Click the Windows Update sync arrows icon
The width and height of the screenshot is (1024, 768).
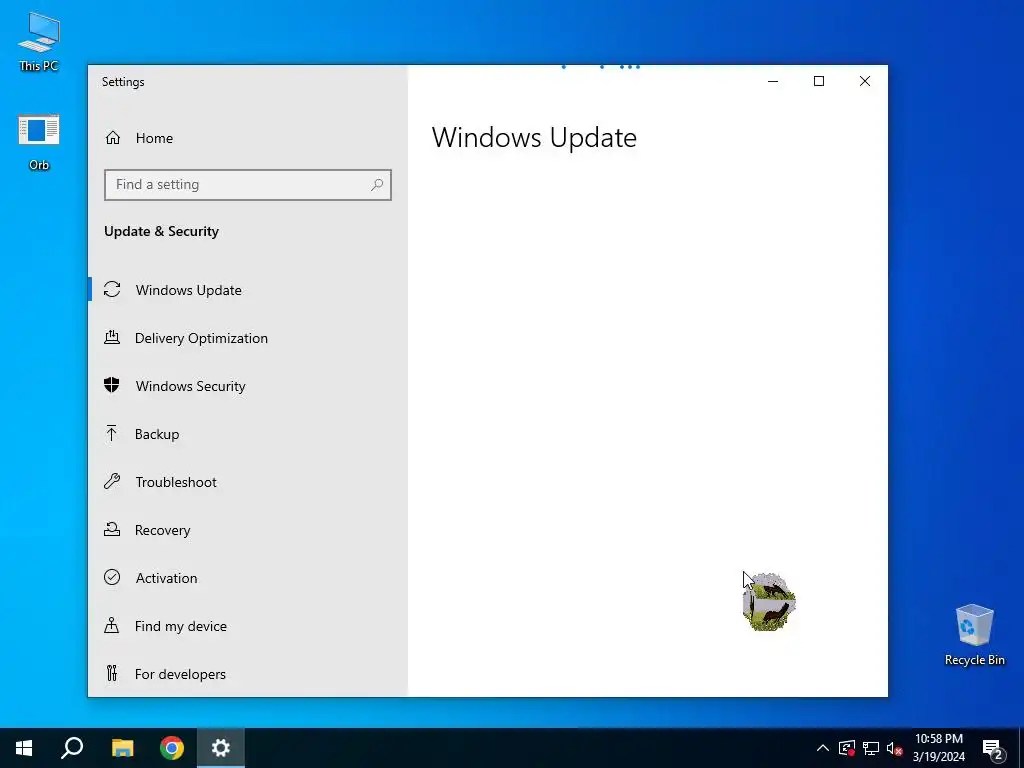tap(112, 289)
